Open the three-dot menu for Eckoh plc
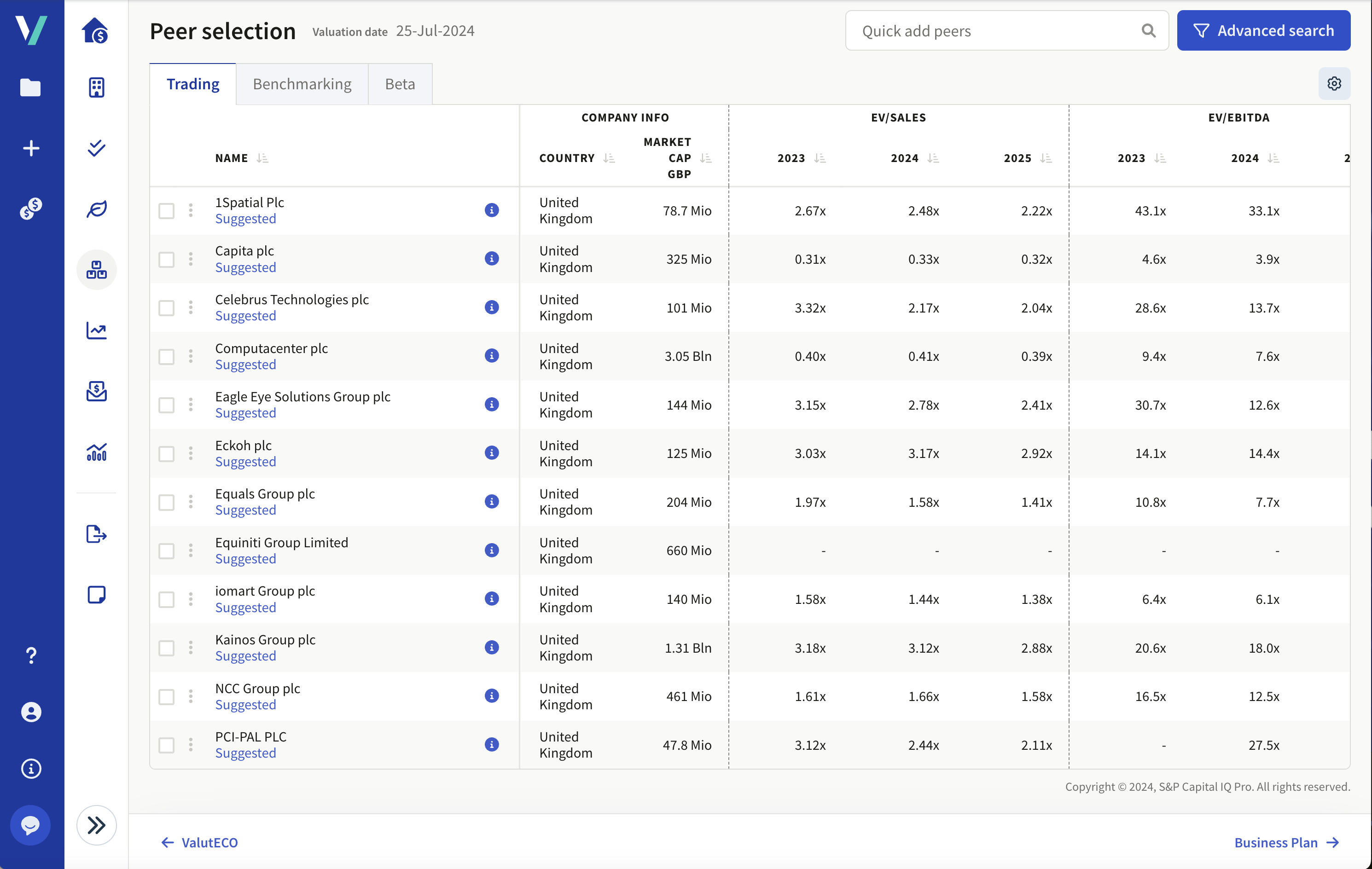 (191, 453)
